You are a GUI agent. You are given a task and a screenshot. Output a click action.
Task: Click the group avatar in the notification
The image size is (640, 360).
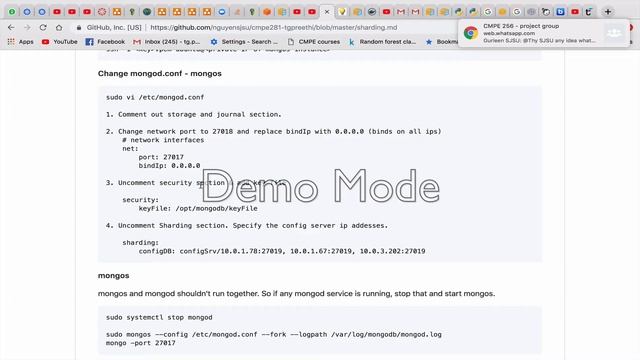coord(614,33)
